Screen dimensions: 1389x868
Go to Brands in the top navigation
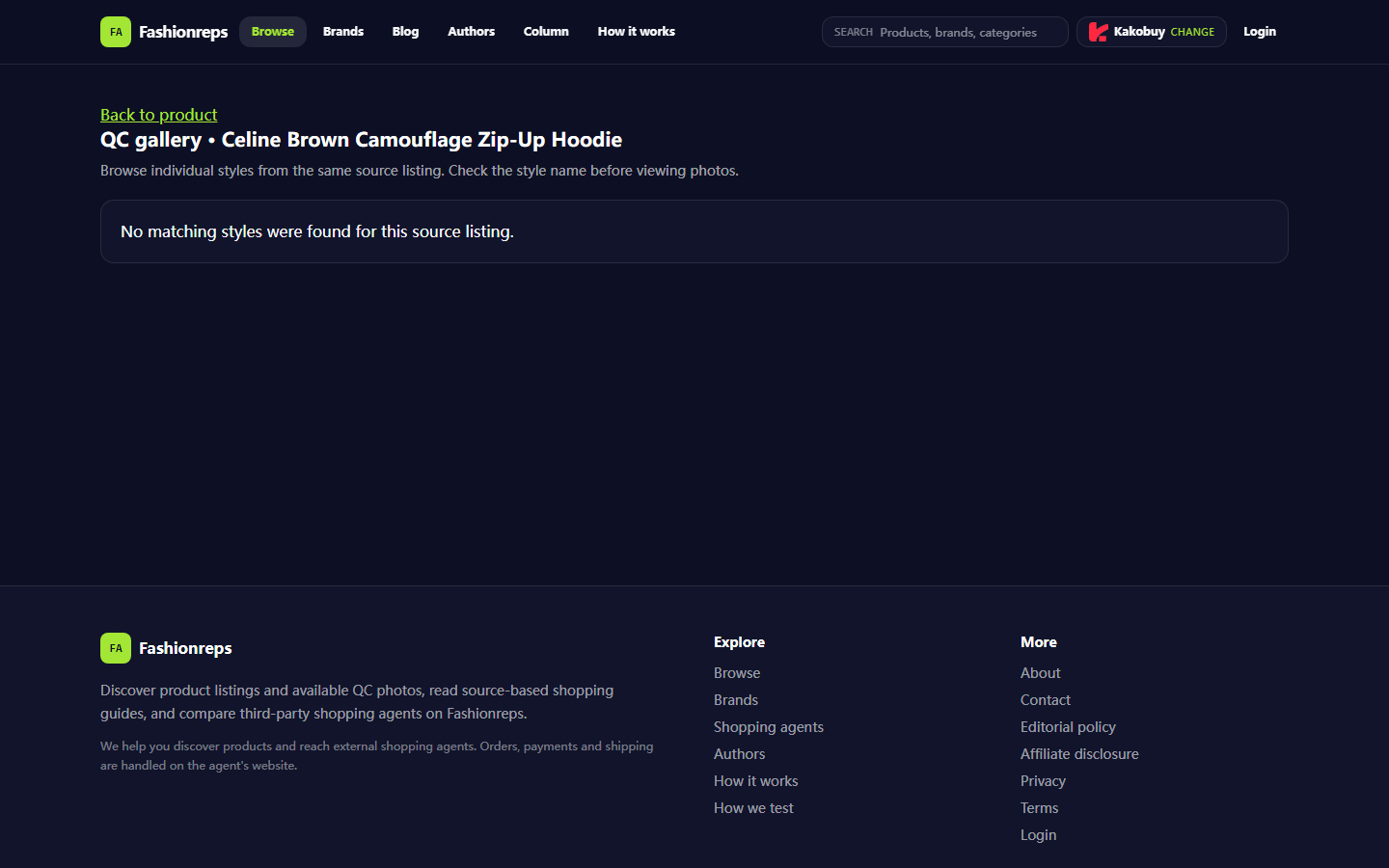click(x=343, y=32)
